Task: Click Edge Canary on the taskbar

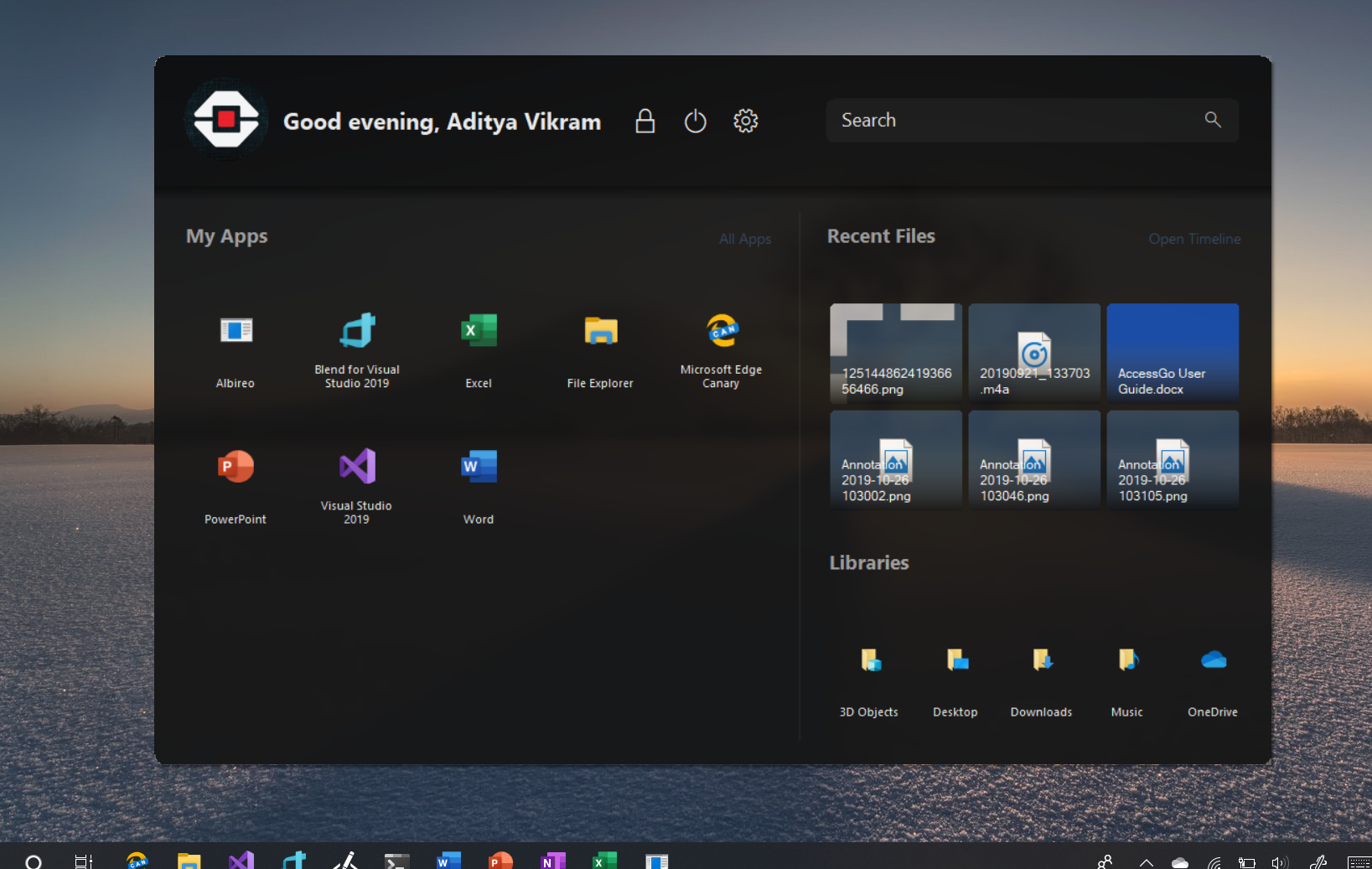Action: (137, 861)
